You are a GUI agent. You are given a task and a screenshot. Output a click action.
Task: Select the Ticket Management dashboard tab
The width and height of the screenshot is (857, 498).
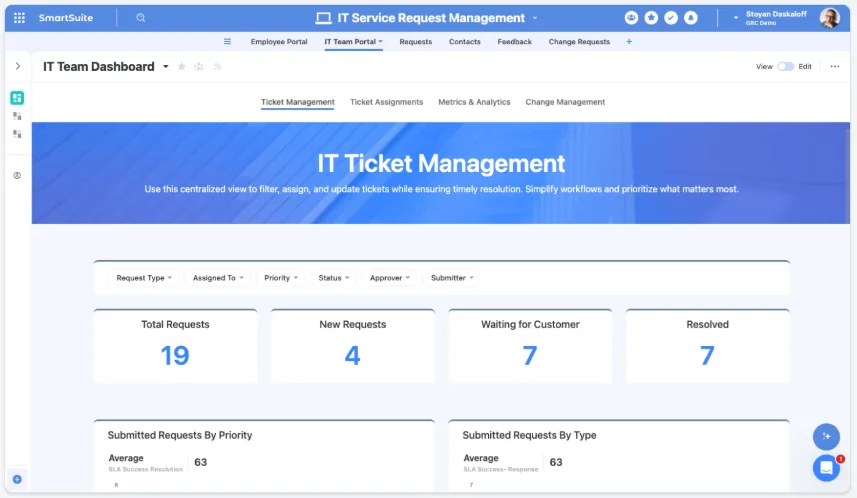(x=297, y=102)
